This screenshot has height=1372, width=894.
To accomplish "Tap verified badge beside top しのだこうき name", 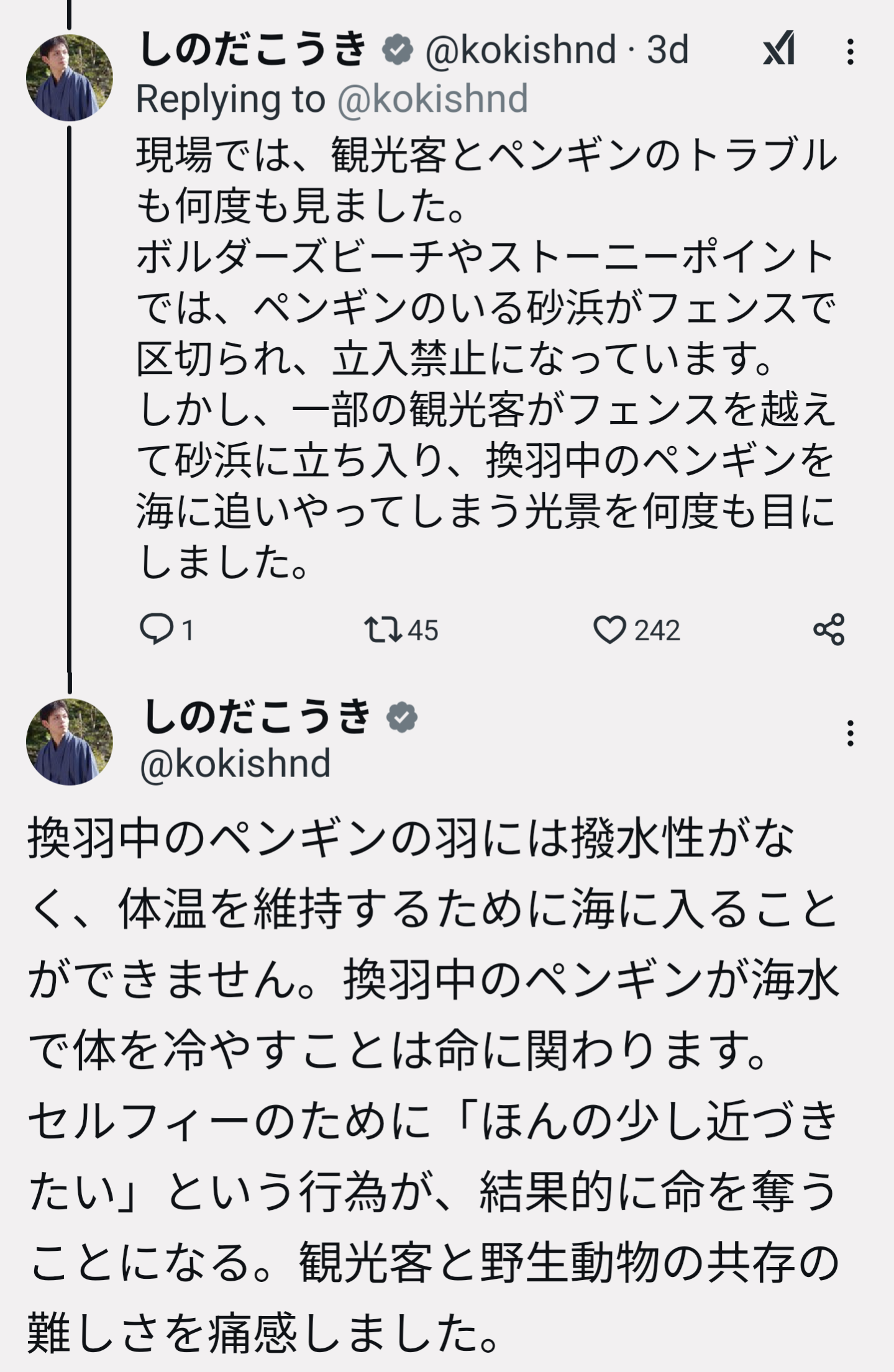I will [398, 50].
